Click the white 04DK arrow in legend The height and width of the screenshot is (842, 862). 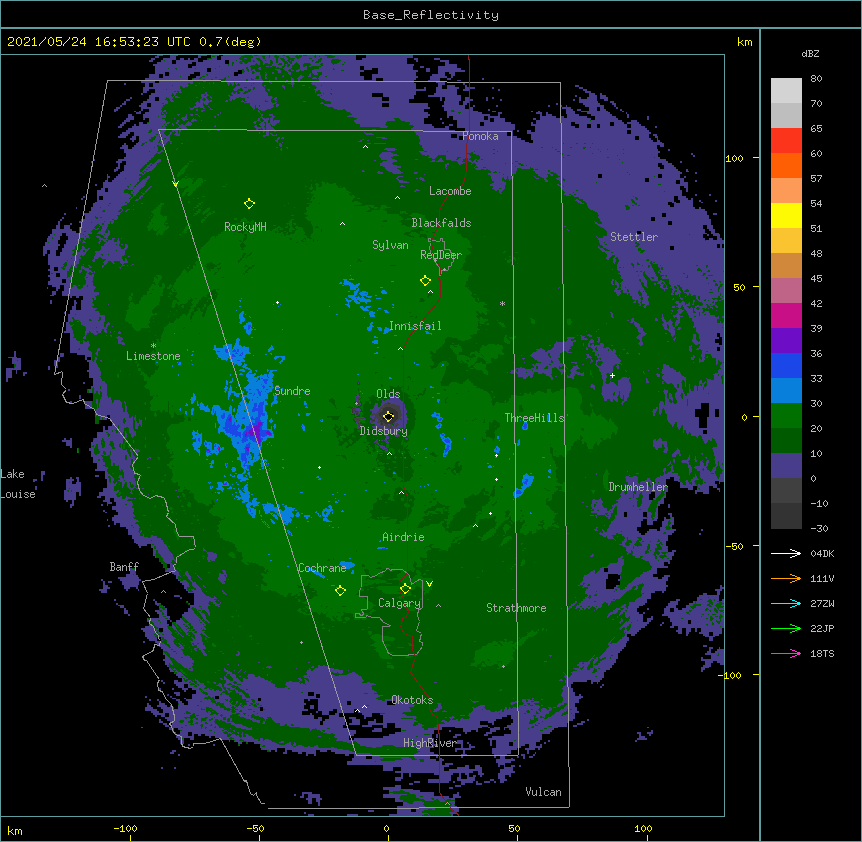pos(786,553)
